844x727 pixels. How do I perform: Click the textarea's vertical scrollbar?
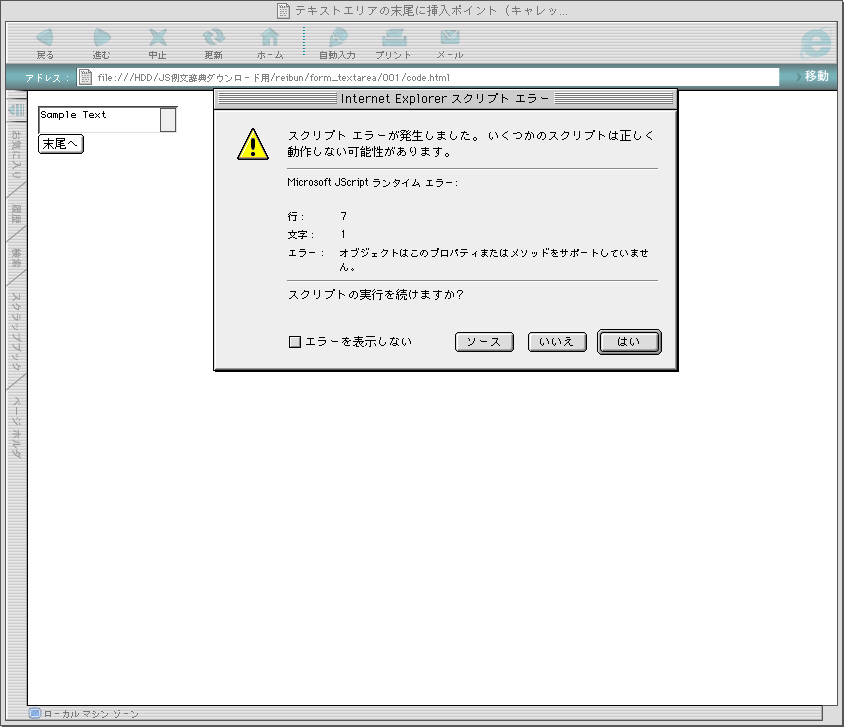click(x=168, y=119)
